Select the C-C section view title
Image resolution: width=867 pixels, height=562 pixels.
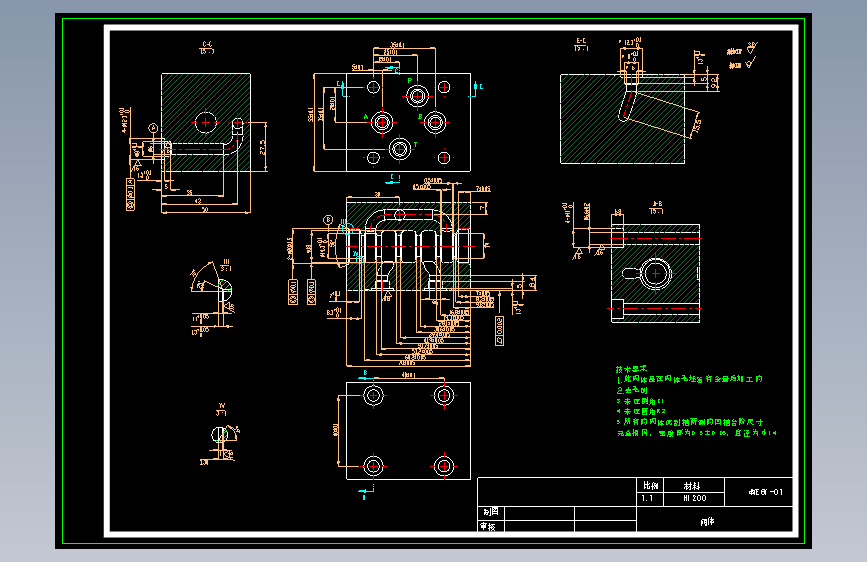[x=207, y=48]
